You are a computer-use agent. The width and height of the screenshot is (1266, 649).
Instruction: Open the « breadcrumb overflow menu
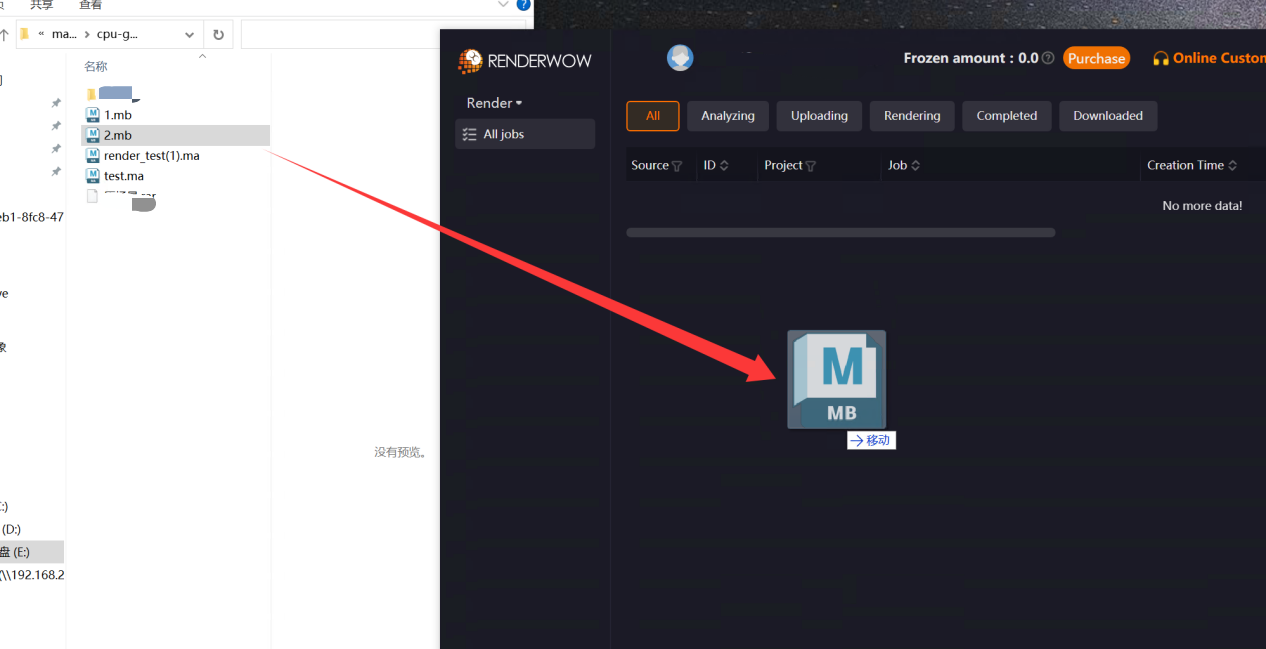point(41,34)
